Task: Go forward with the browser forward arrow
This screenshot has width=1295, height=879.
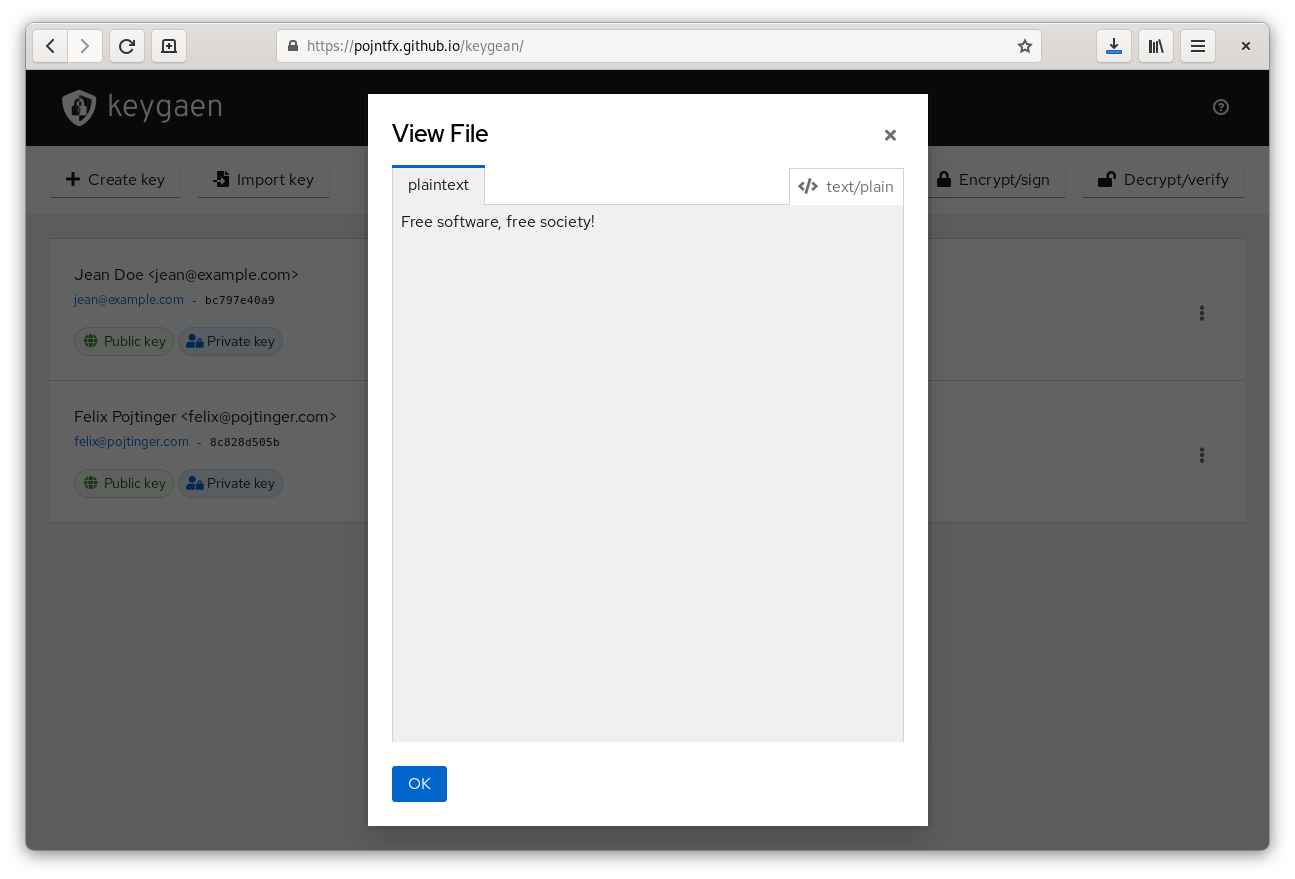Action: 85,46
